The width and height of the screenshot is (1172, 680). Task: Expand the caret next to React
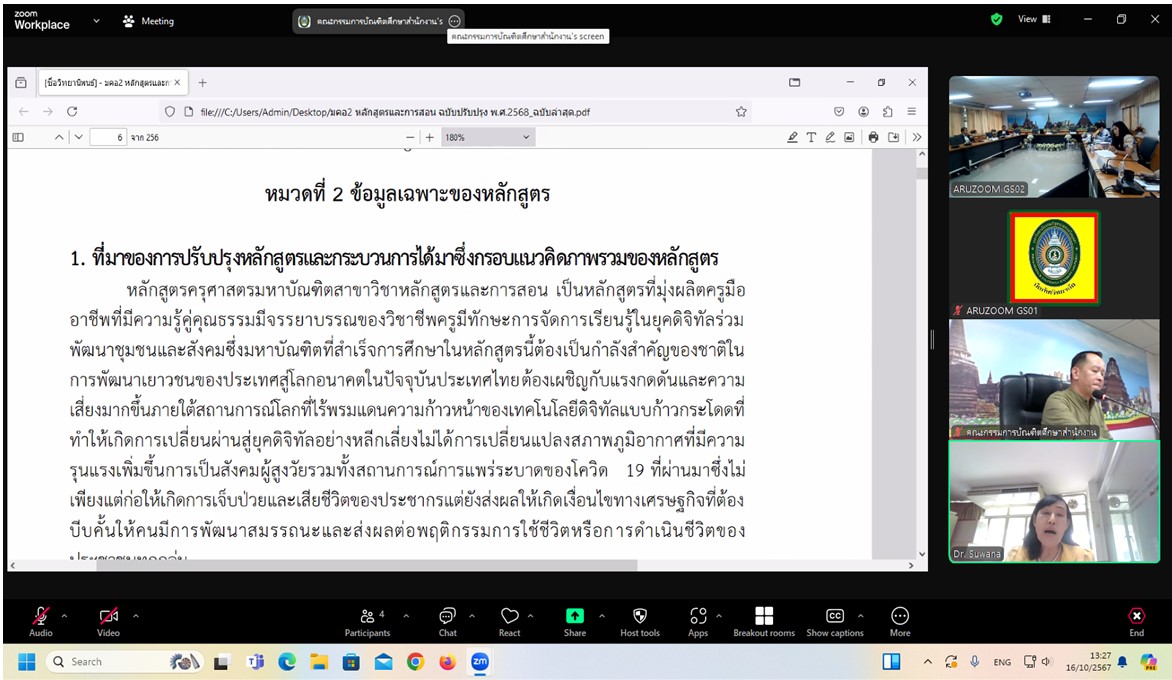coord(531,616)
